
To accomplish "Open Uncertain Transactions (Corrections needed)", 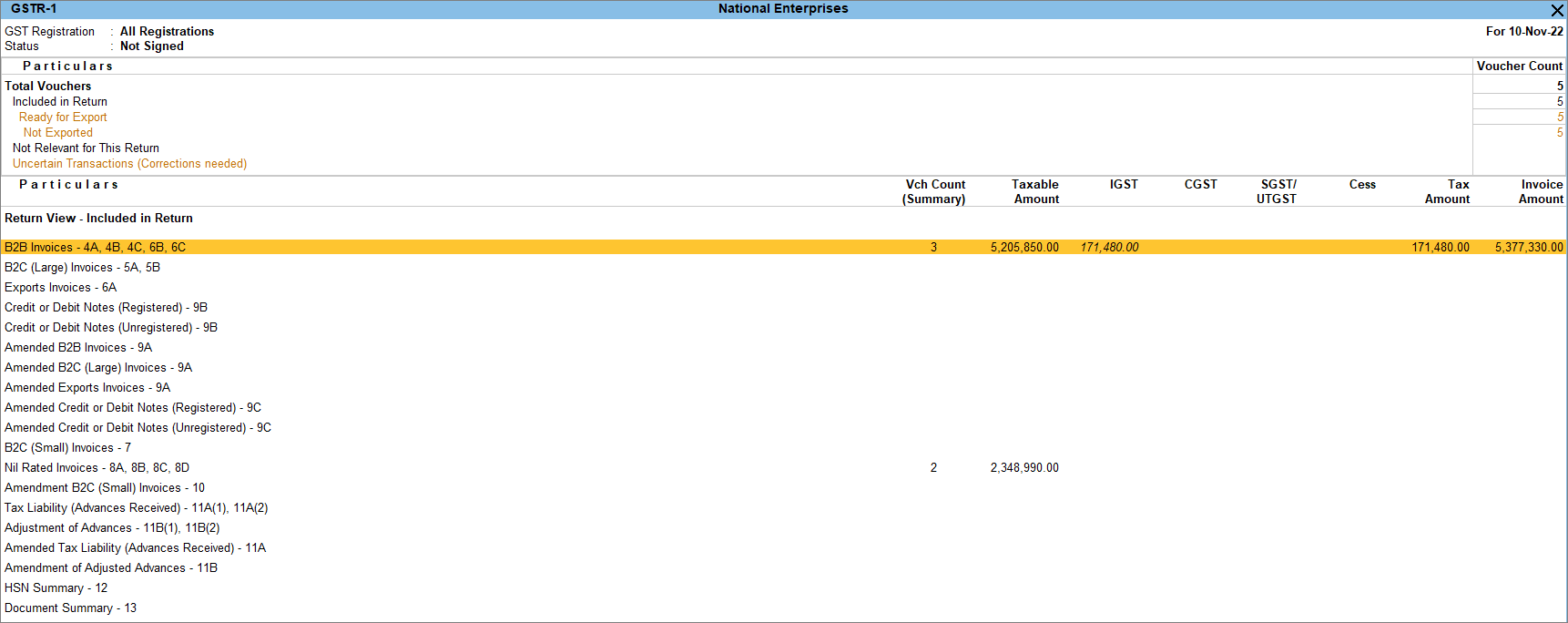I will 129,163.
